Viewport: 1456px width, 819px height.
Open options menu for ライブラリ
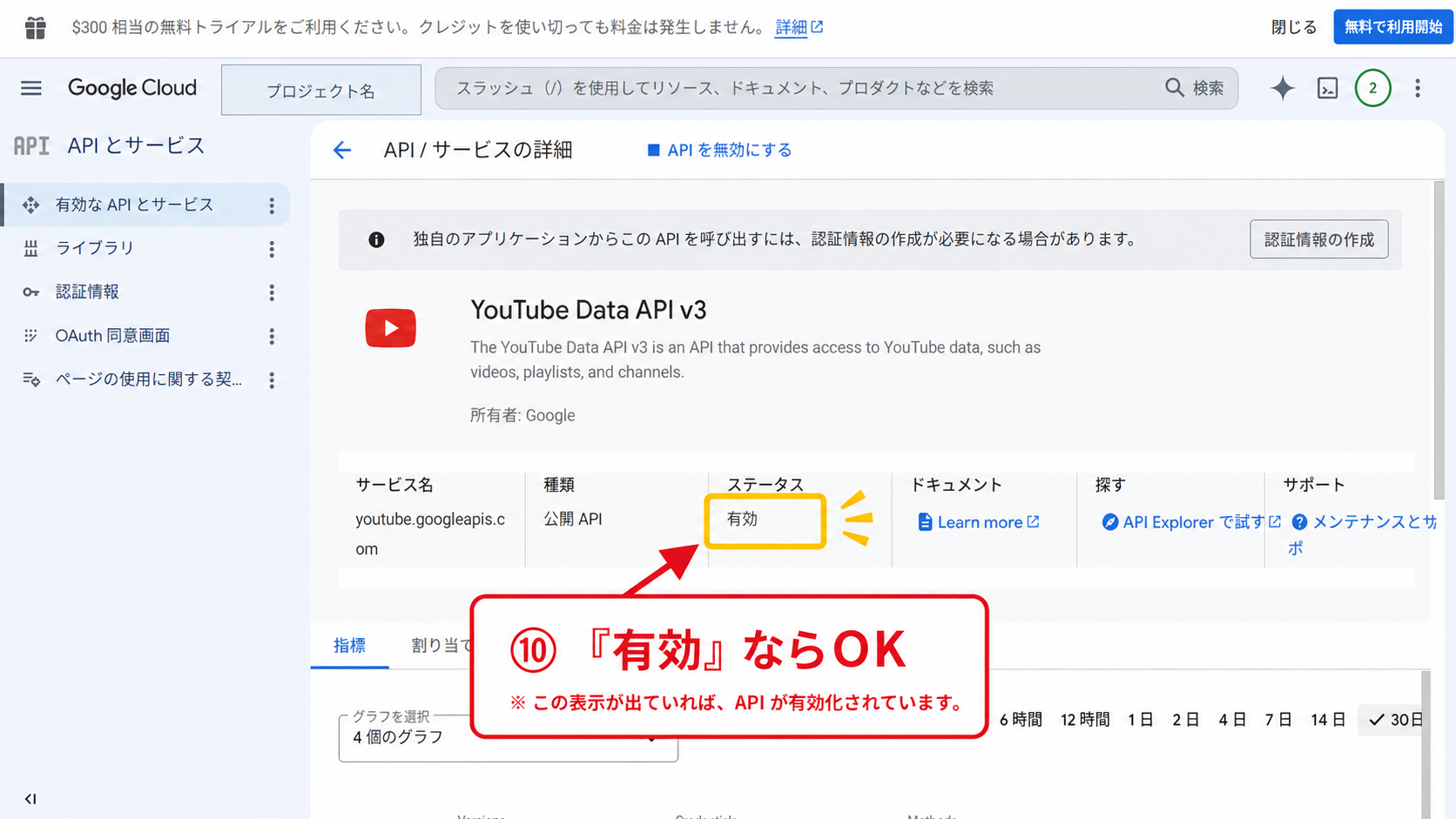[272, 249]
